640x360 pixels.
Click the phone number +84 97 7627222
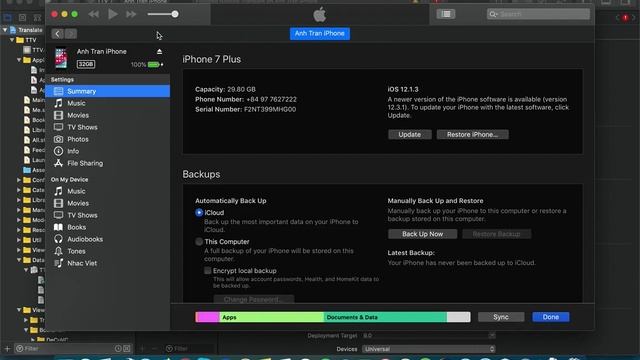point(271,99)
